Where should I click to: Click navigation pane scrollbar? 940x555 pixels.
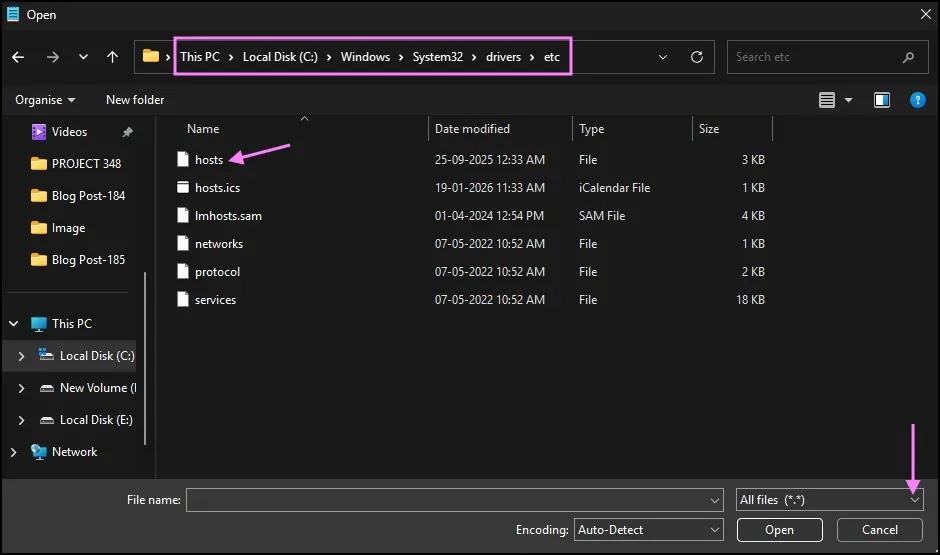coord(145,360)
